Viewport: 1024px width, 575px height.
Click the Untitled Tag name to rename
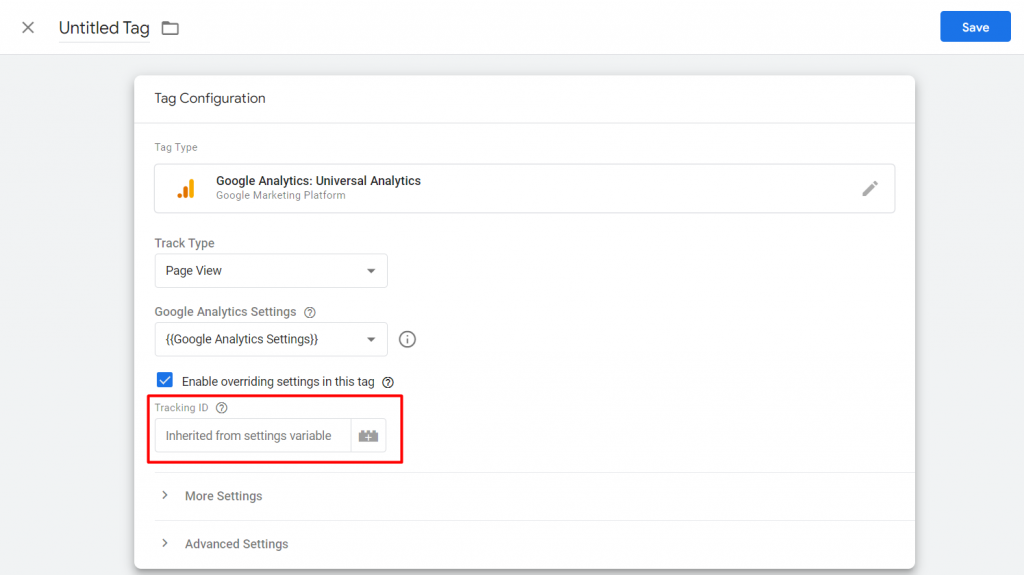click(104, 28)
